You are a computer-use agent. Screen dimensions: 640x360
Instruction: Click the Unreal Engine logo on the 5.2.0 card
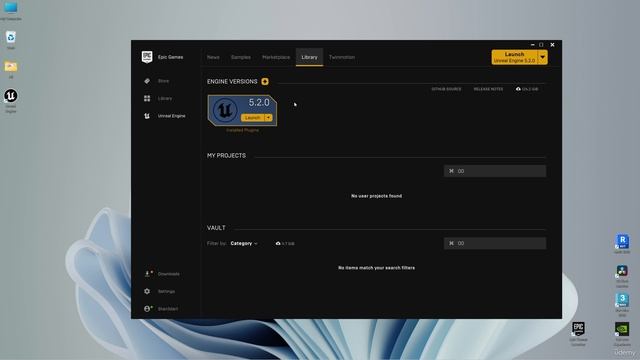click(224, 110)
